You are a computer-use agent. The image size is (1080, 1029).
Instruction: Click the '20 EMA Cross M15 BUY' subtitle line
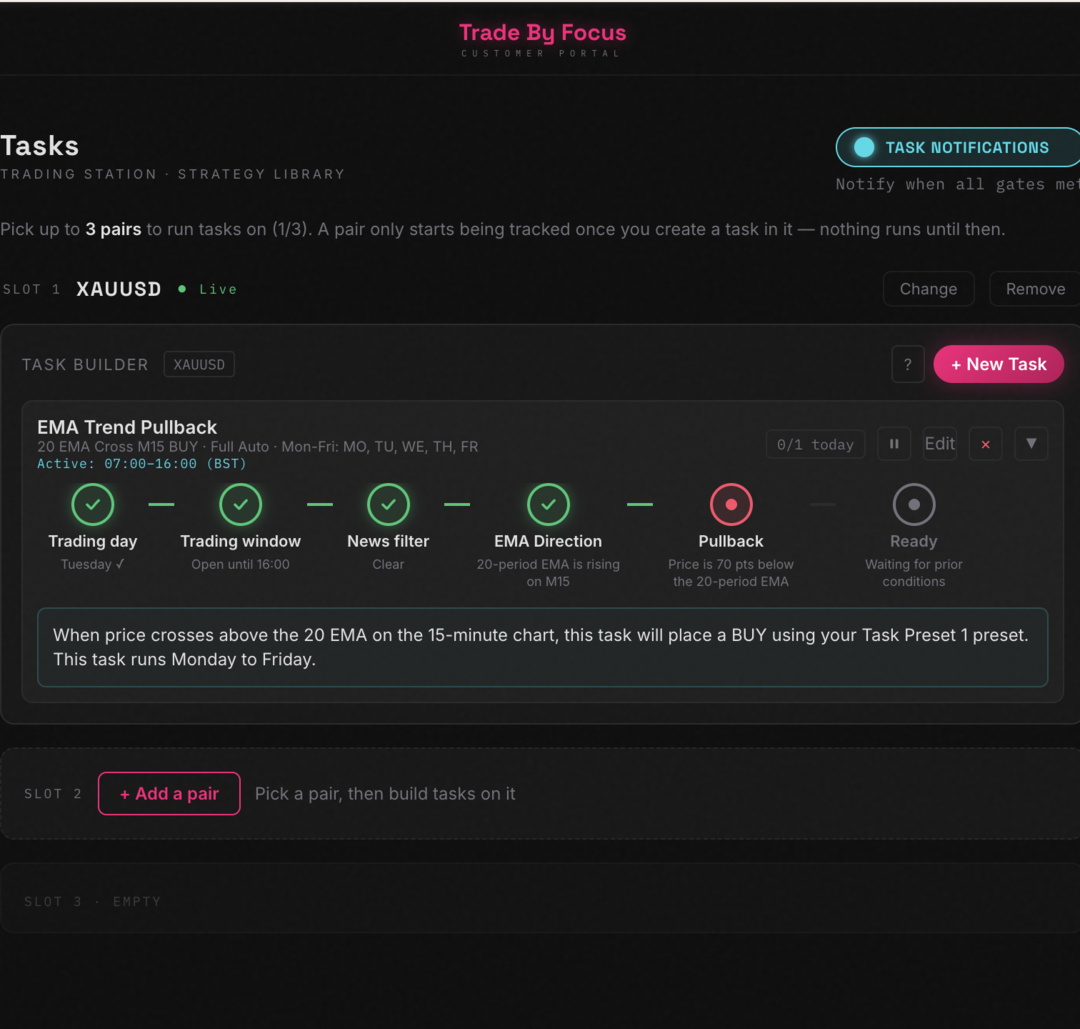point(258,446)
